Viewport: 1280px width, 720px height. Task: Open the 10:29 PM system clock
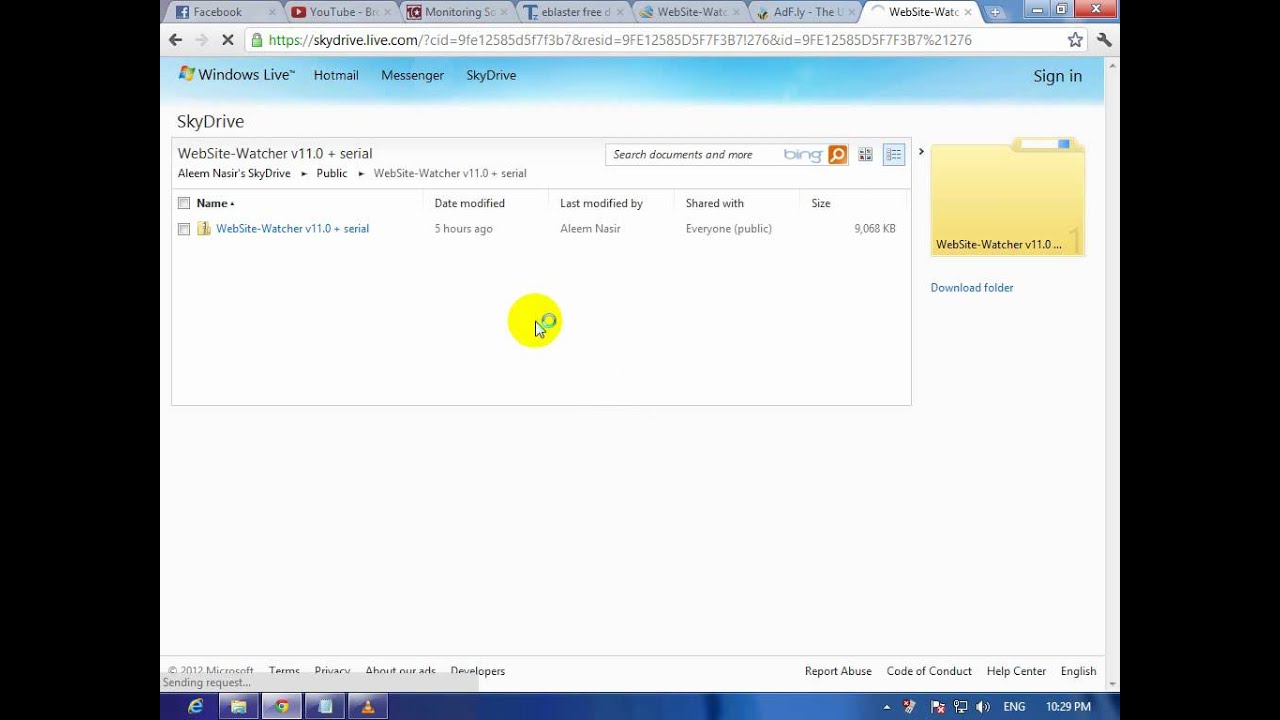click(1068, 707)
